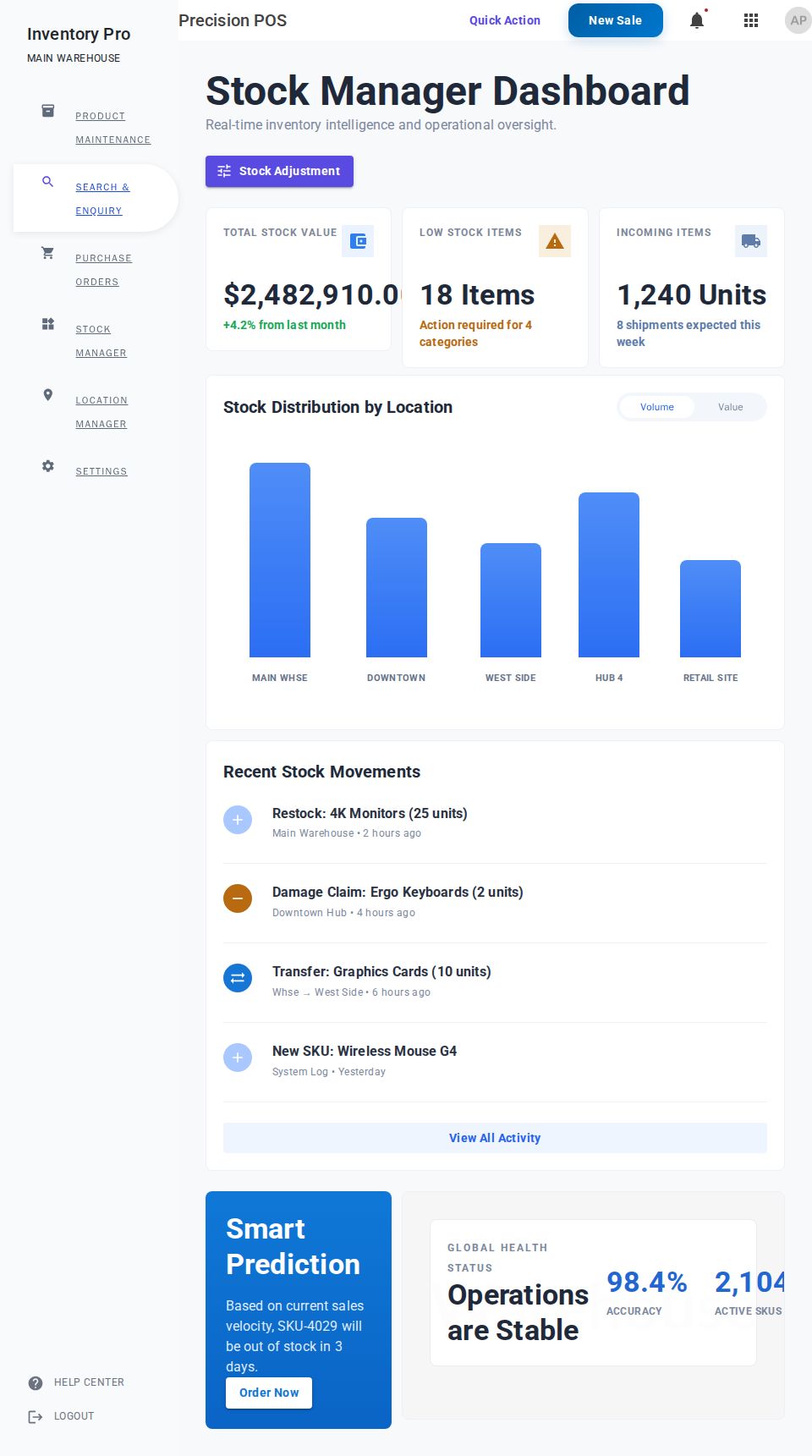Image resolution: width=812 pixels, height=1456 pixels.
Task: Click the Stock Manager widgets icon
Action: [48, 324]
